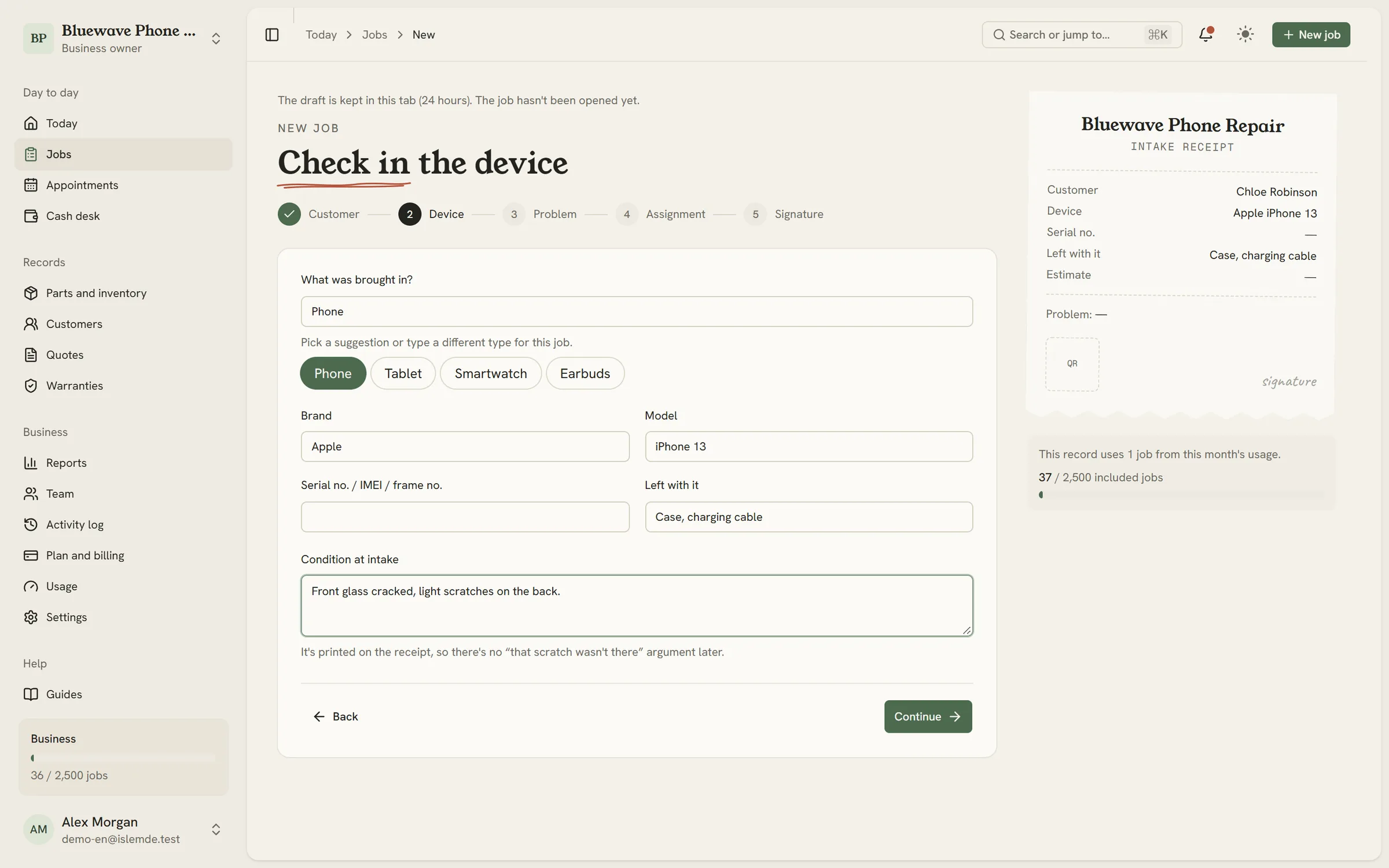
Task: Click the Activity log history icon
Action: click(31, 524)
